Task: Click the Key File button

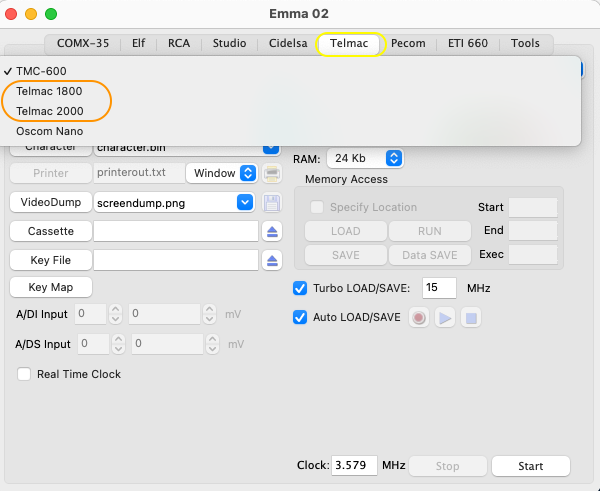Action: (x=51, y=260)
